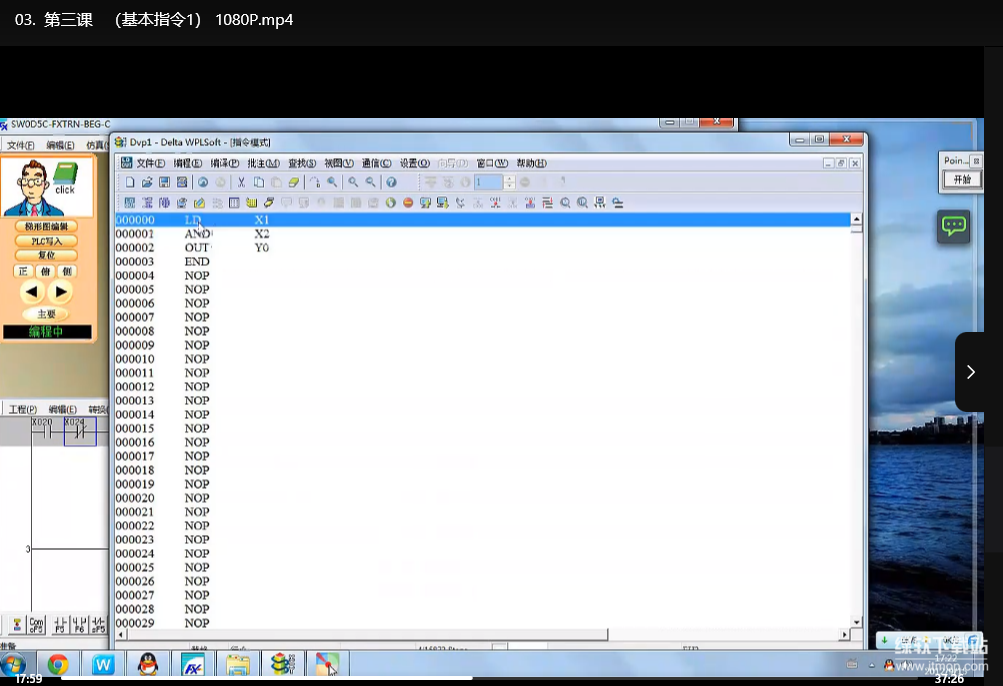Click the green globe toolbar icon
The height and width of the screenshot is (686, 1003).
[x=390, y=203]
